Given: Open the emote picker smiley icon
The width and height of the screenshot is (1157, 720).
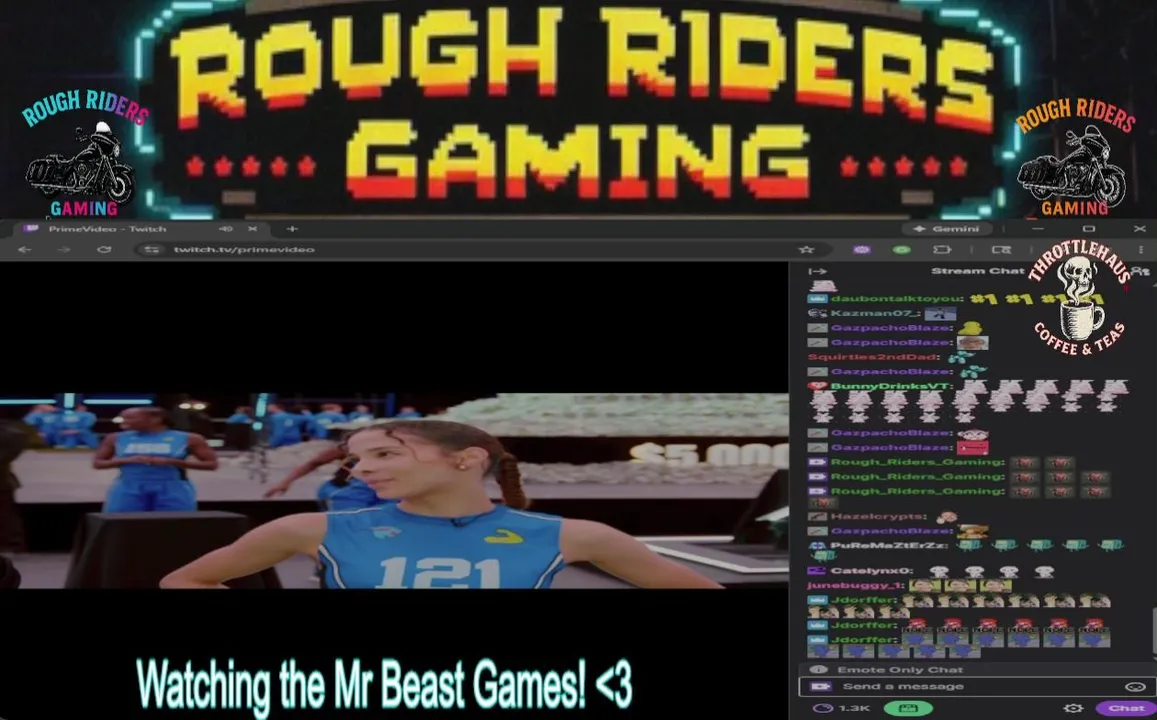Looking at the screenshot, I should 1135,687.
